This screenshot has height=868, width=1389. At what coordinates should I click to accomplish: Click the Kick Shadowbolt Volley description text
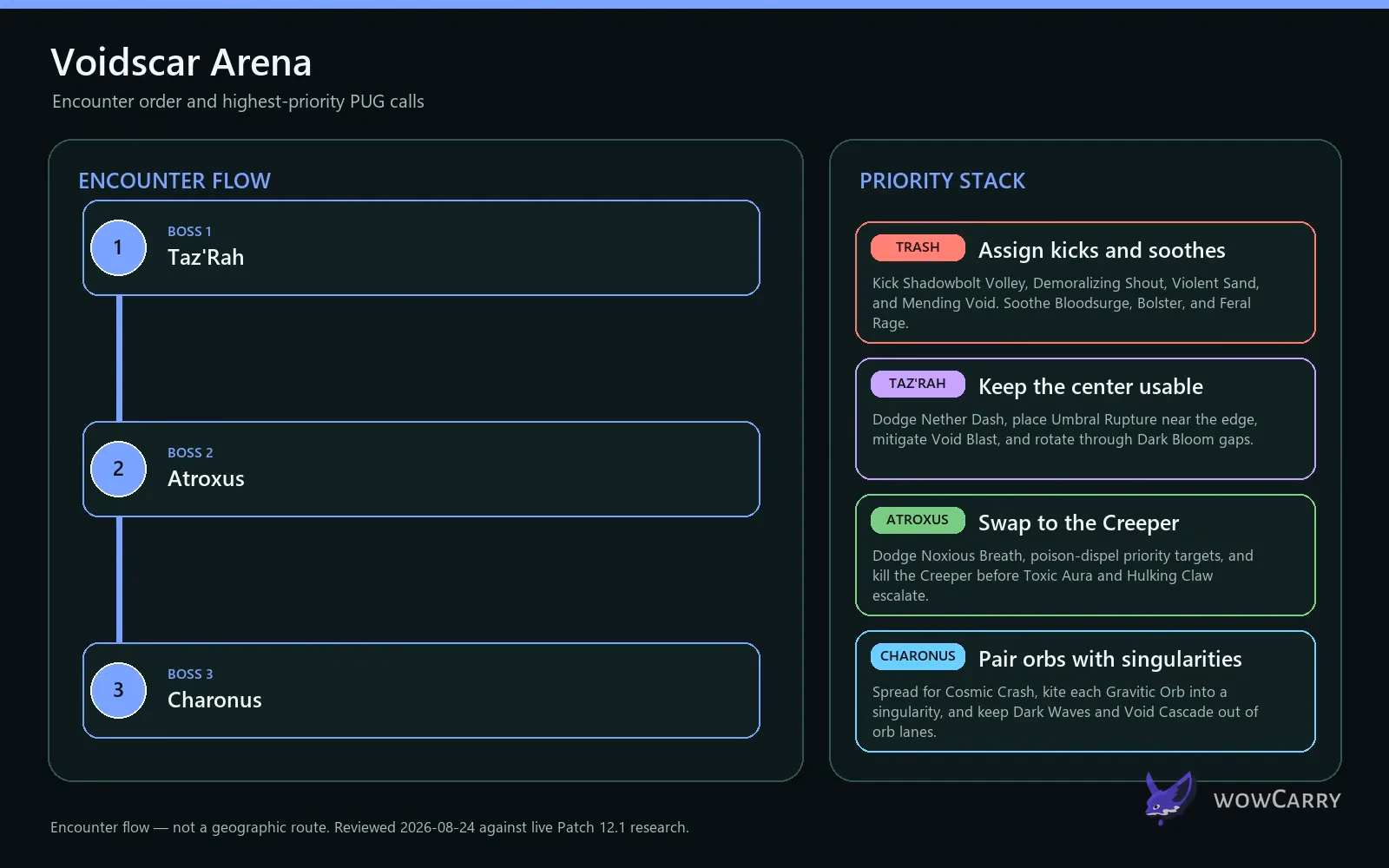[1066, 303]
